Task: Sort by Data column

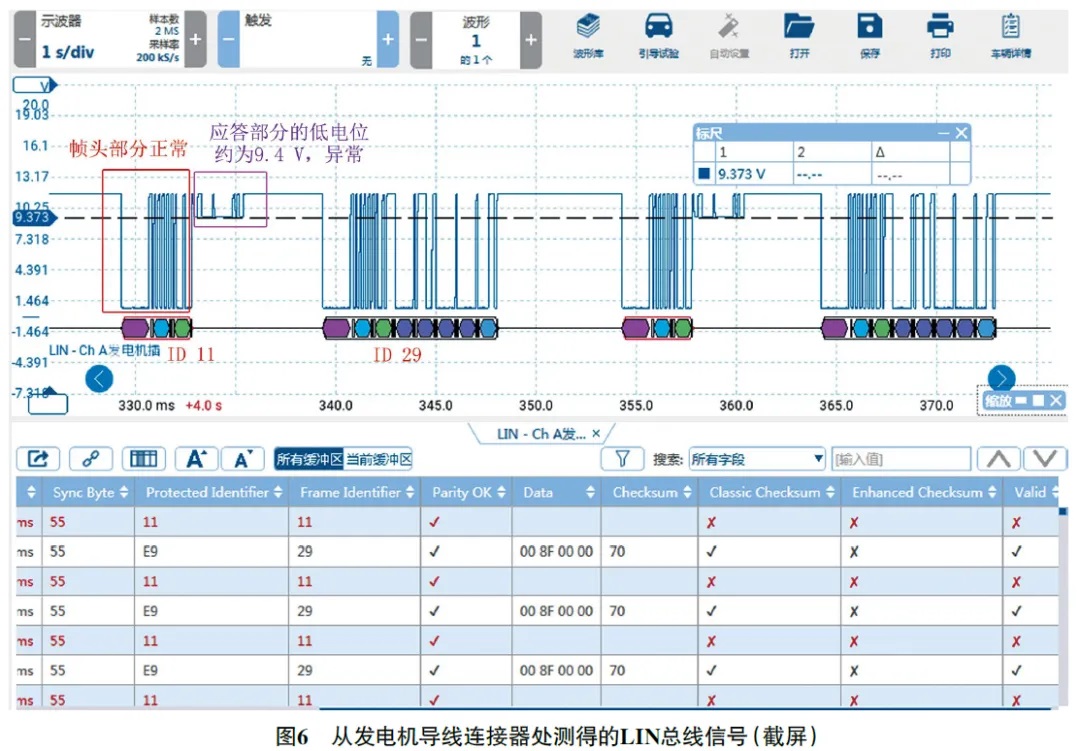Action: tap(558, 492)
